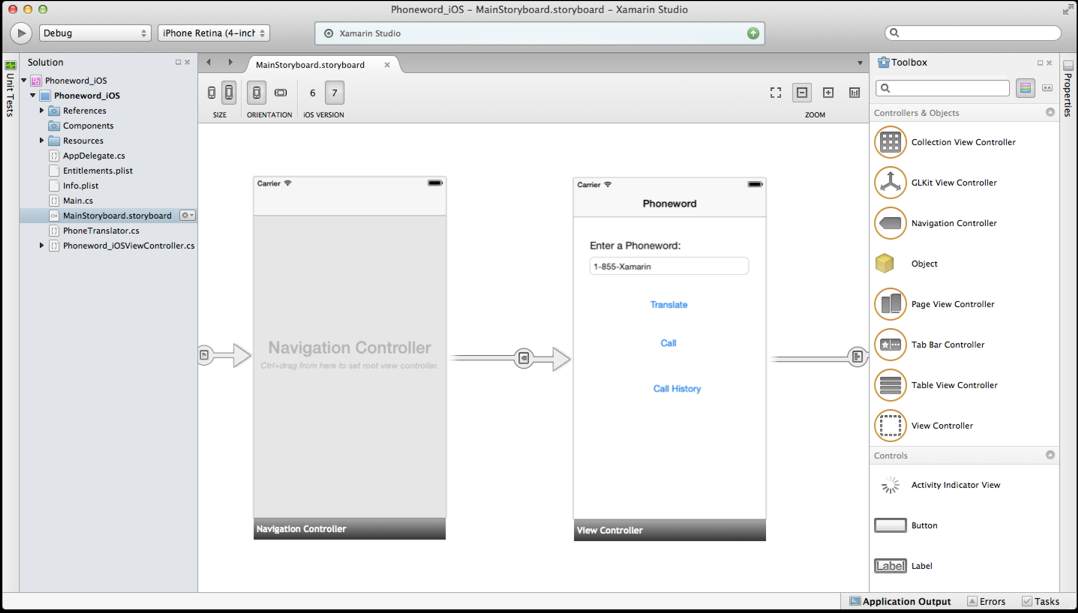Screen dimensions: 1078x613
Task: Expand the References folder
Action: click(41, 111)
